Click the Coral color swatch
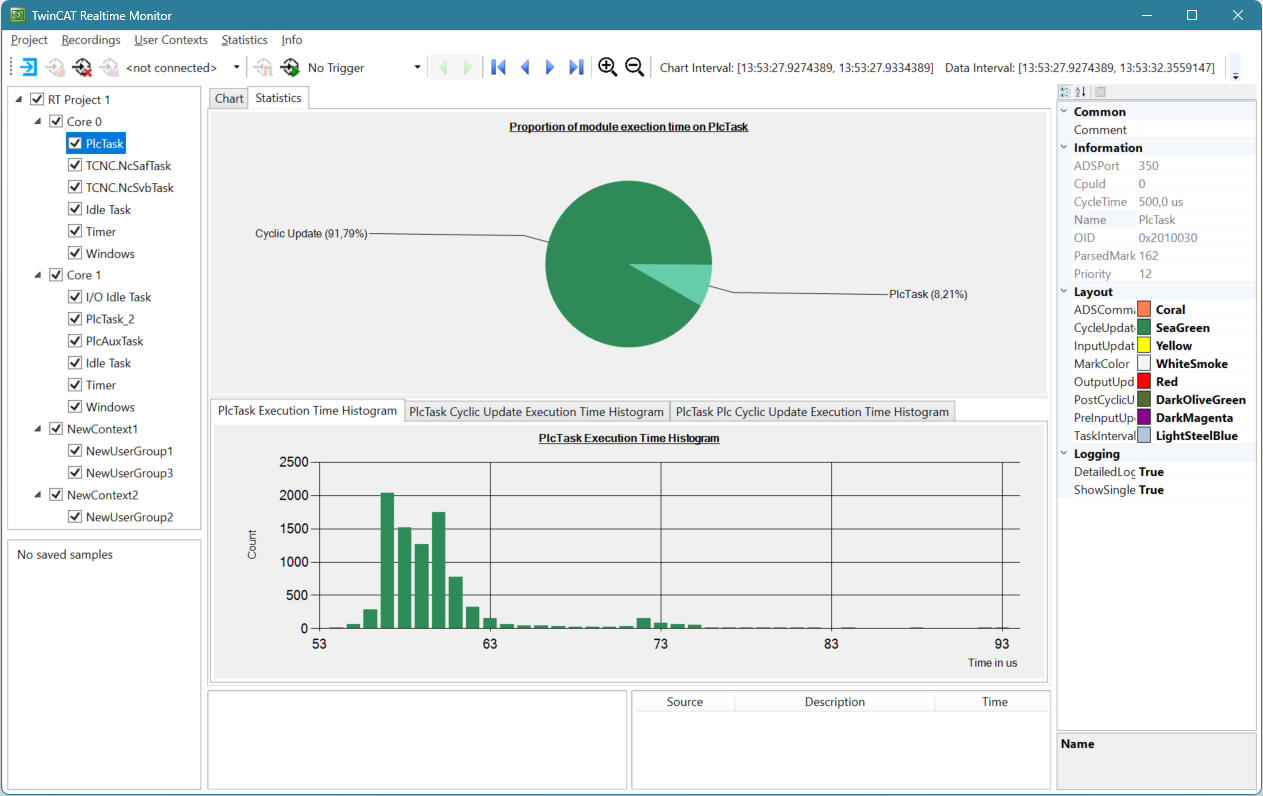This screenshot has height=796, width=1263. tap(1144, 310)
